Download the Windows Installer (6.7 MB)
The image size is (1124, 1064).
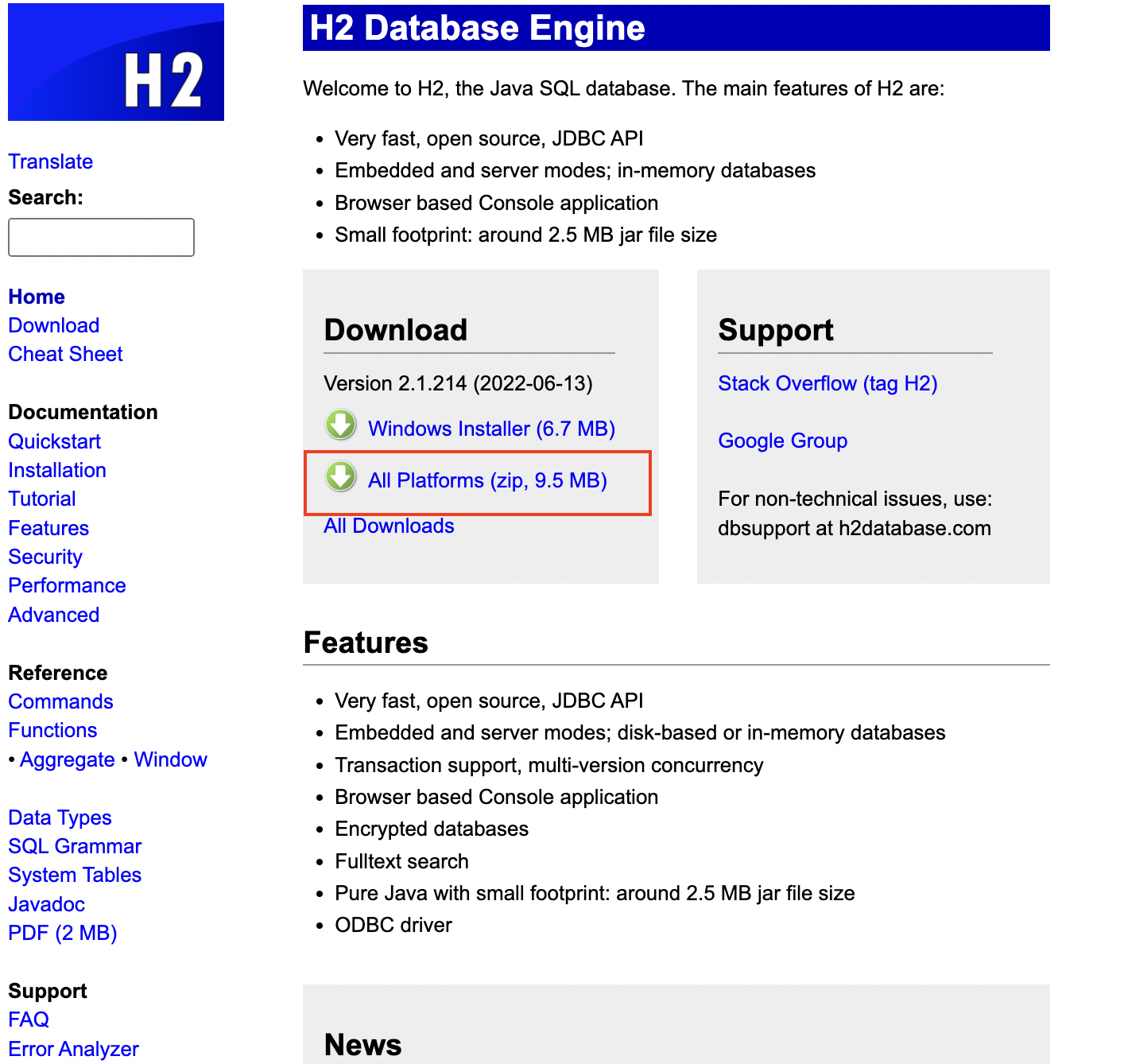pos(492,429)
